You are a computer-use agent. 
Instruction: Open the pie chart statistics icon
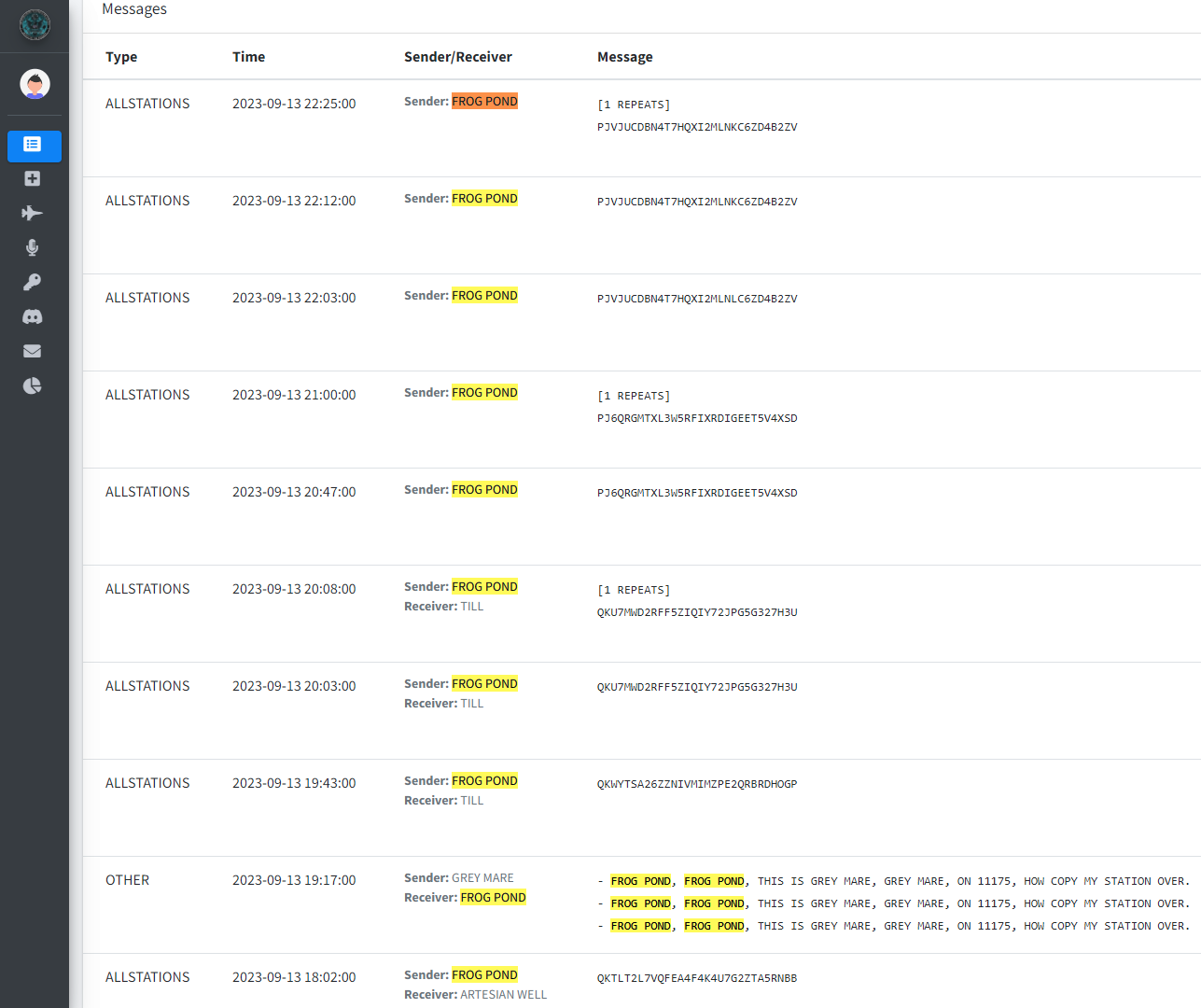point(33,385)
